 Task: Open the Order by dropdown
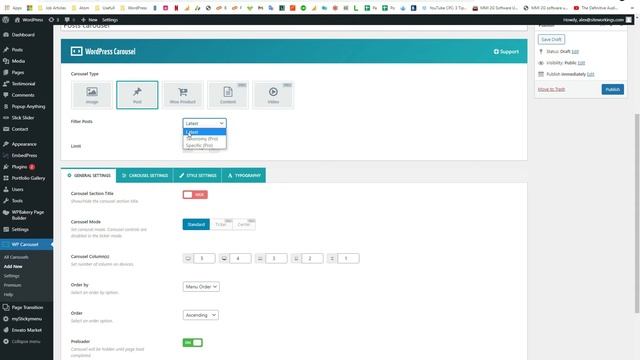point(201,287)
